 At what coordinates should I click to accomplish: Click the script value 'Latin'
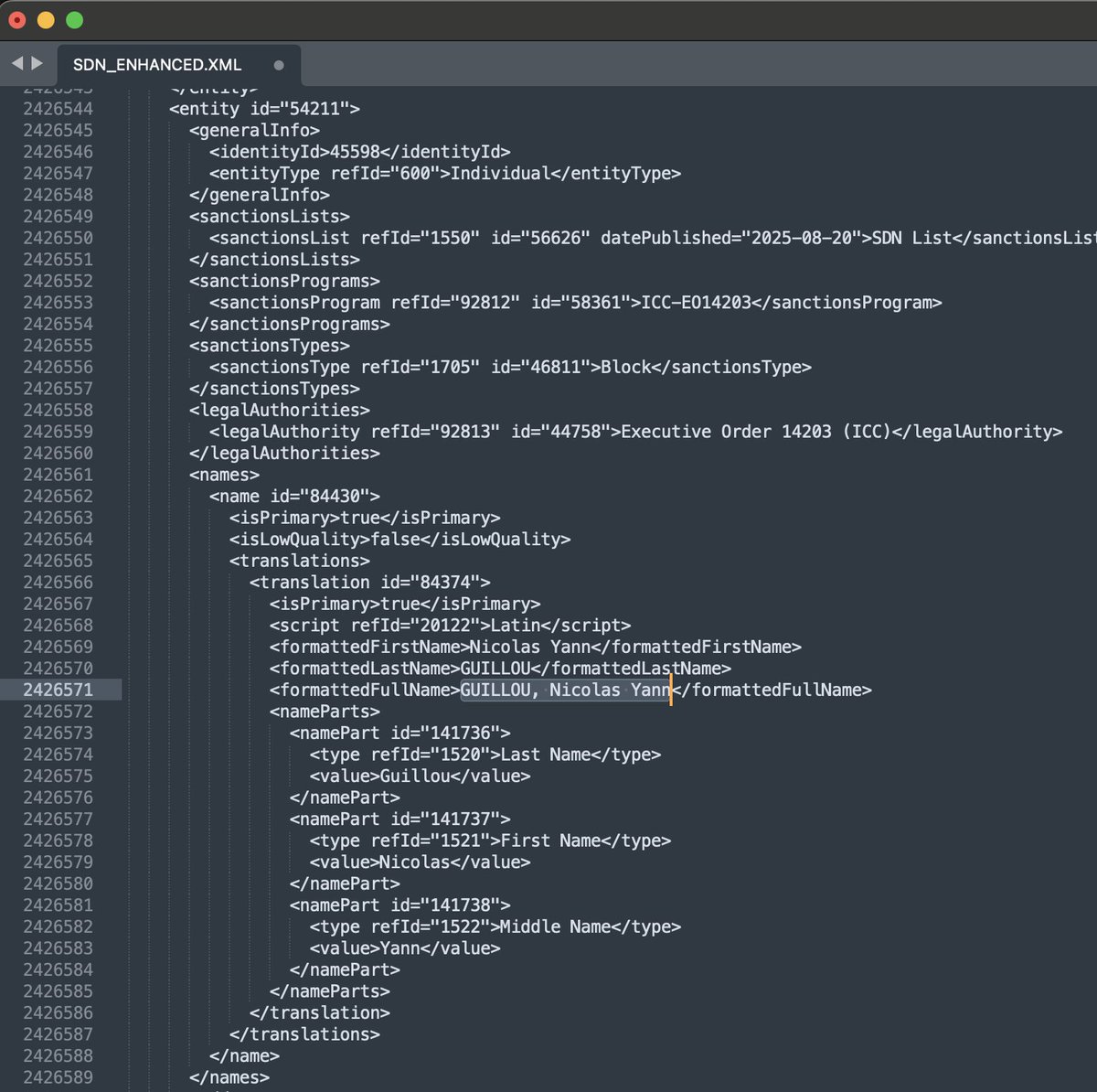(516, 626)
